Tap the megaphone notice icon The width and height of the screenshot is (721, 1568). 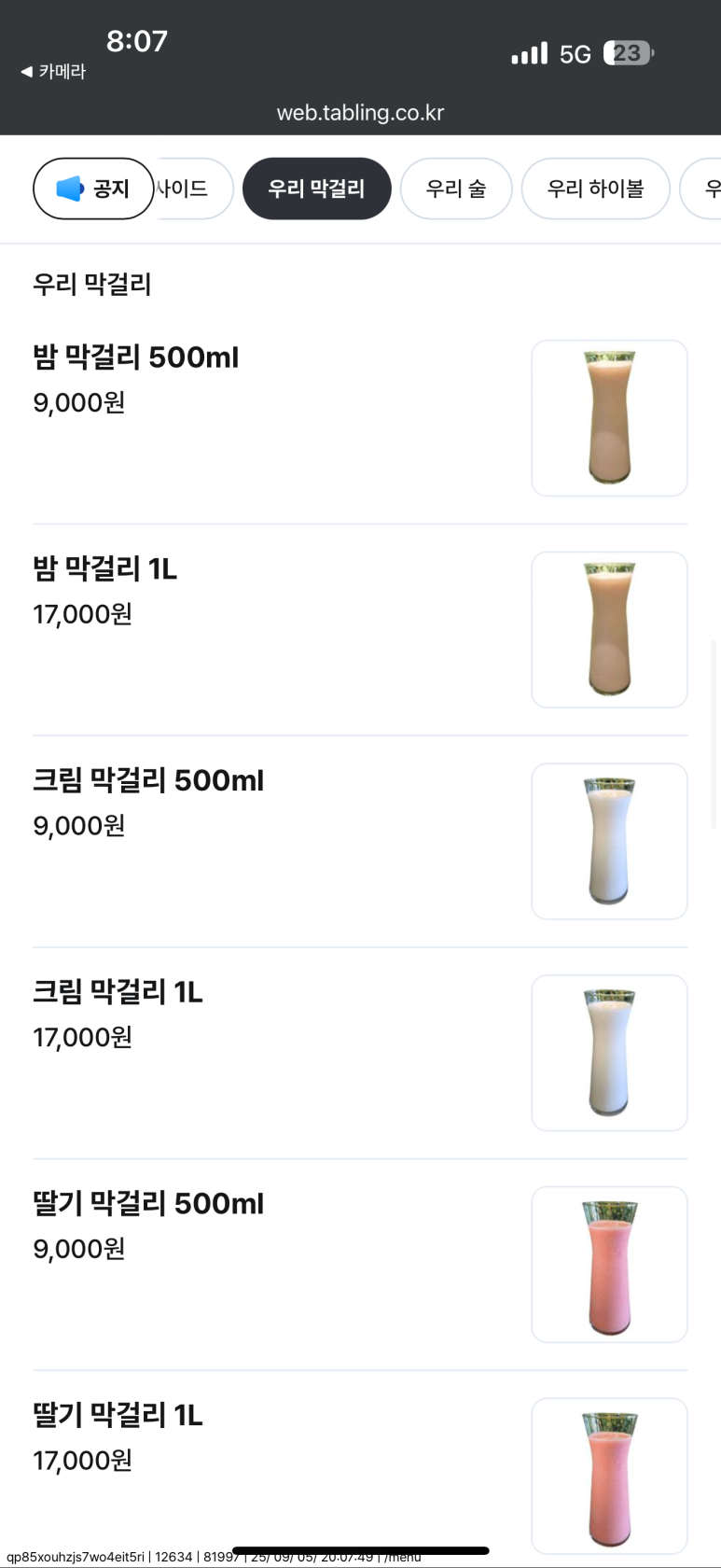tap(70, 189)
